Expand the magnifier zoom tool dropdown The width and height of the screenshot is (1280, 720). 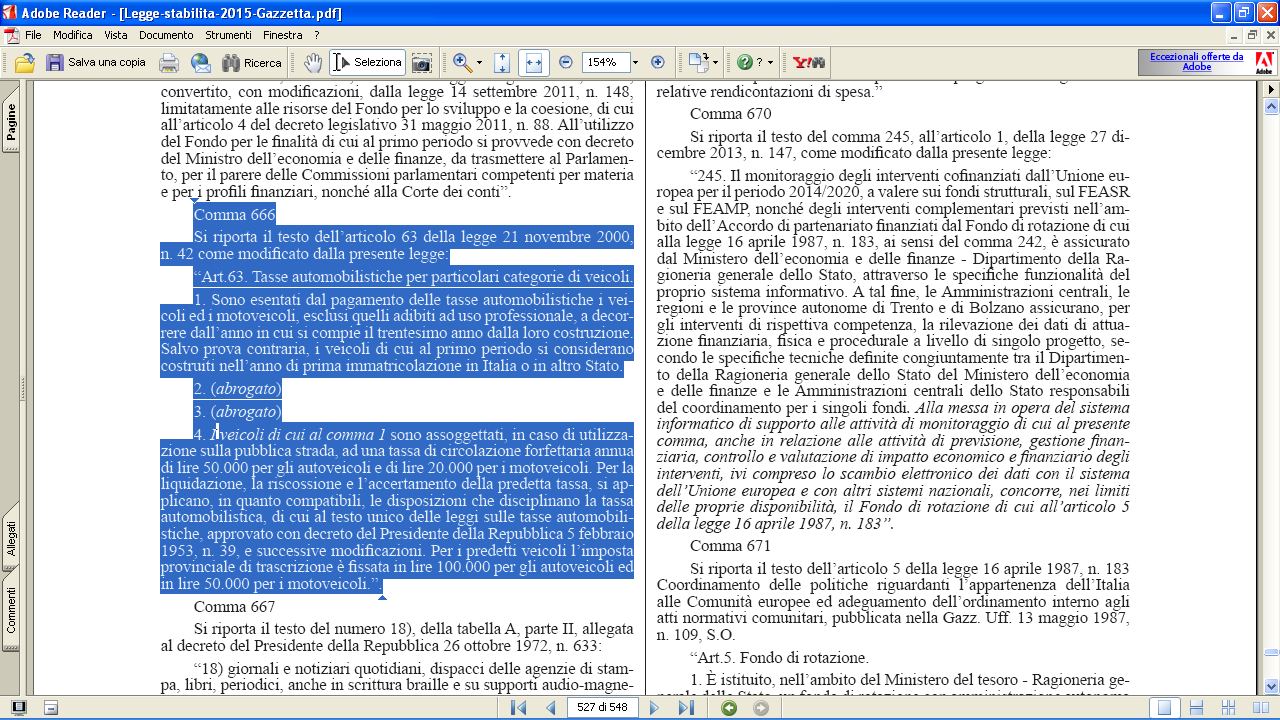click(x=479, y=62)
